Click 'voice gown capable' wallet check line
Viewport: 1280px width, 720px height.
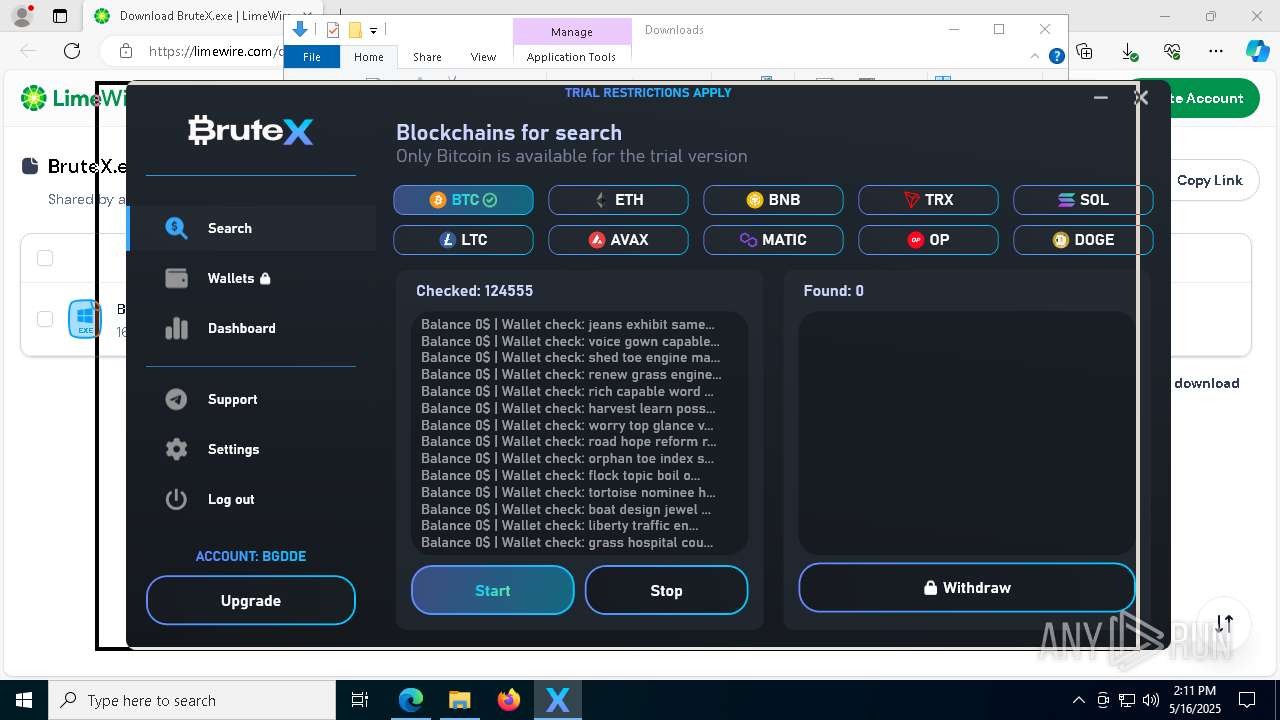pos(570,341)
